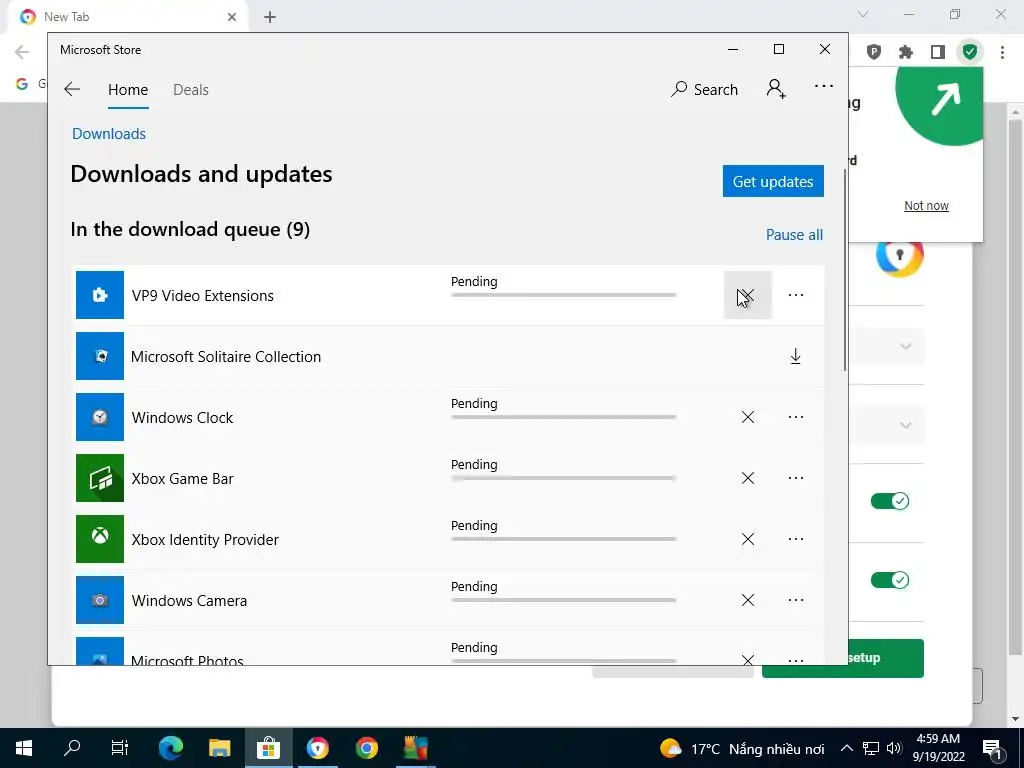Click the weather widget showing 17°C
This screenshot has width=1024, height=768.
pos(742,748)
